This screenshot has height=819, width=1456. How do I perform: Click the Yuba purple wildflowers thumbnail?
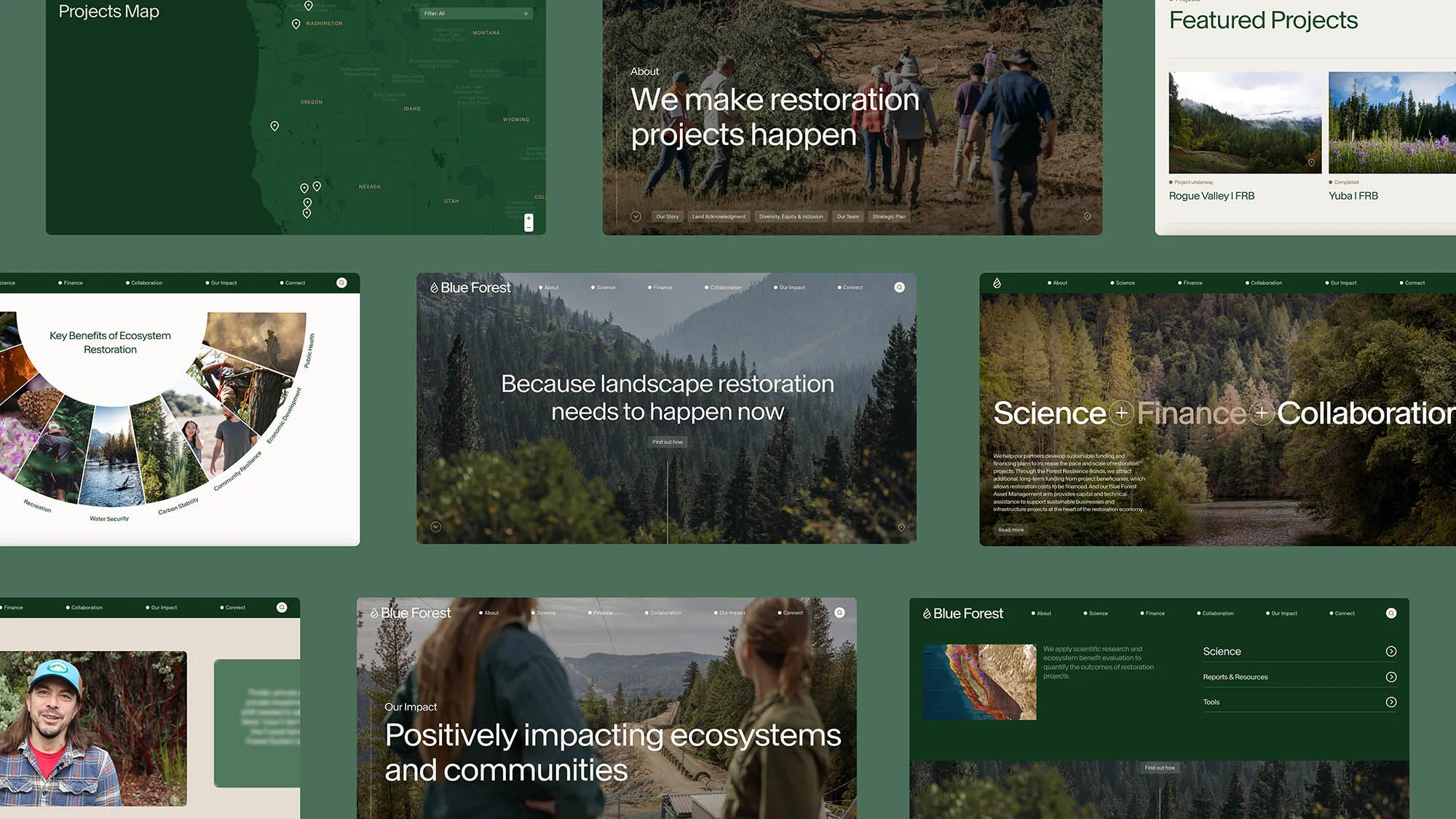(1392, 122)
